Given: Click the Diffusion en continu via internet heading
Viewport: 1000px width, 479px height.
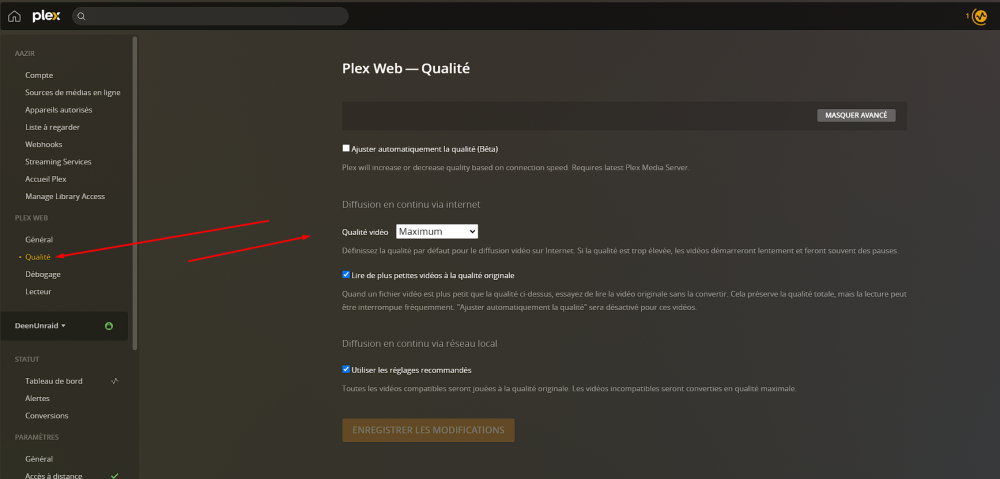Looking at the screenshot, I should [411, 205].
